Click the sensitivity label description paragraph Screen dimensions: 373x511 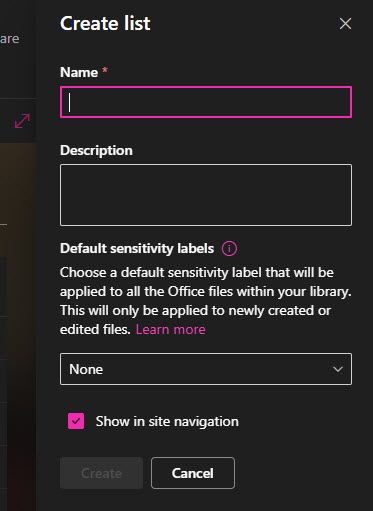205,301
